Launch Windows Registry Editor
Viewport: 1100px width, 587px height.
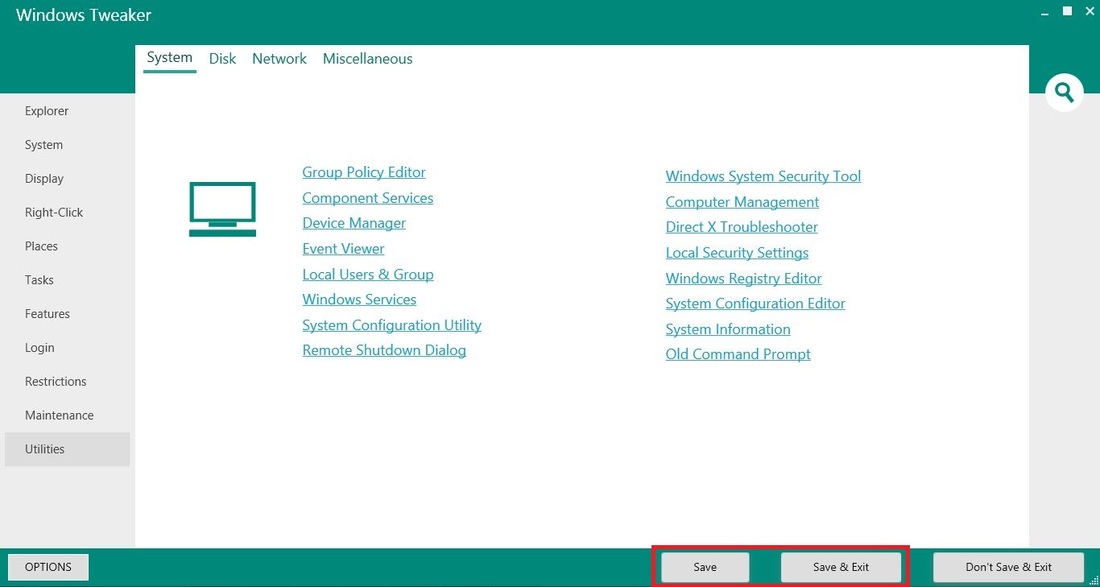744,278
